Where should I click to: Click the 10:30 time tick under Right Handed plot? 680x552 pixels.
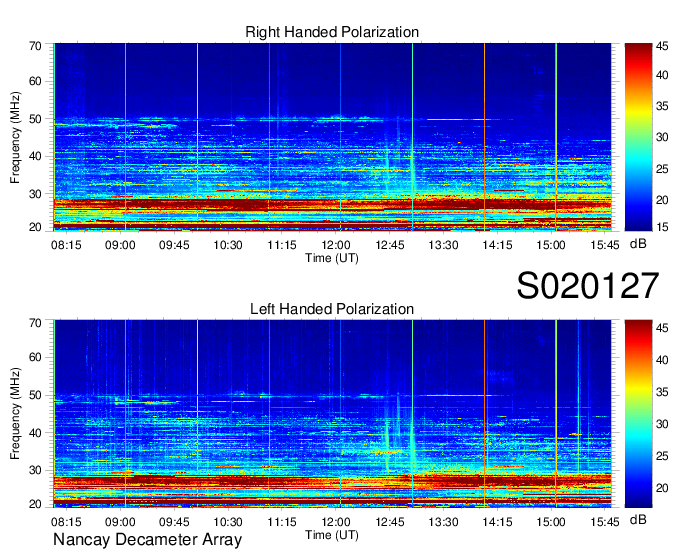[x=228, y=245]
